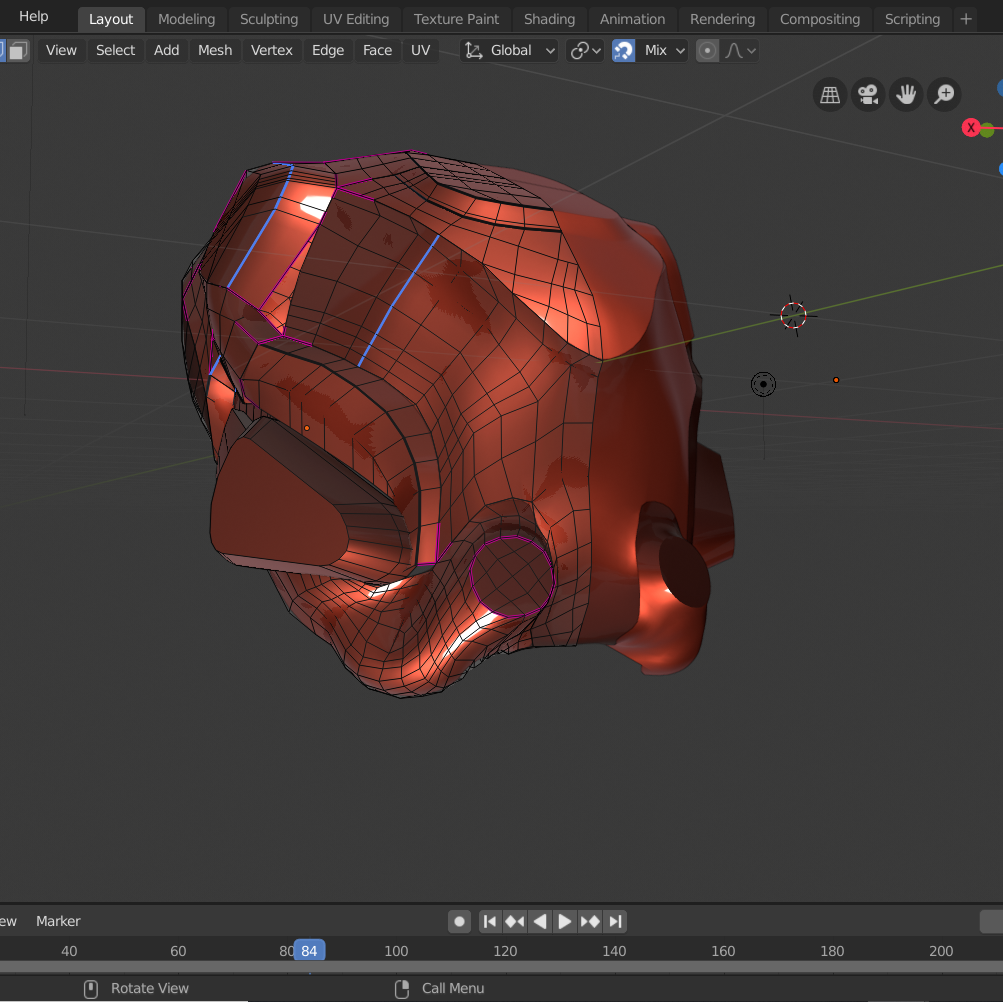Play animation in reverse
1003x1002 pixels.
540,921
